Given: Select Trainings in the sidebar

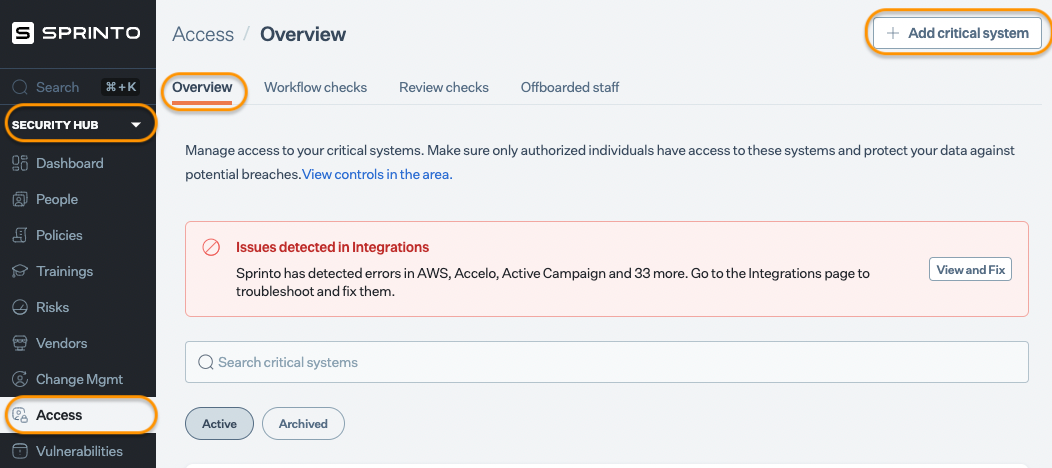Looking at the screenshot, I should tap(78, 271).
